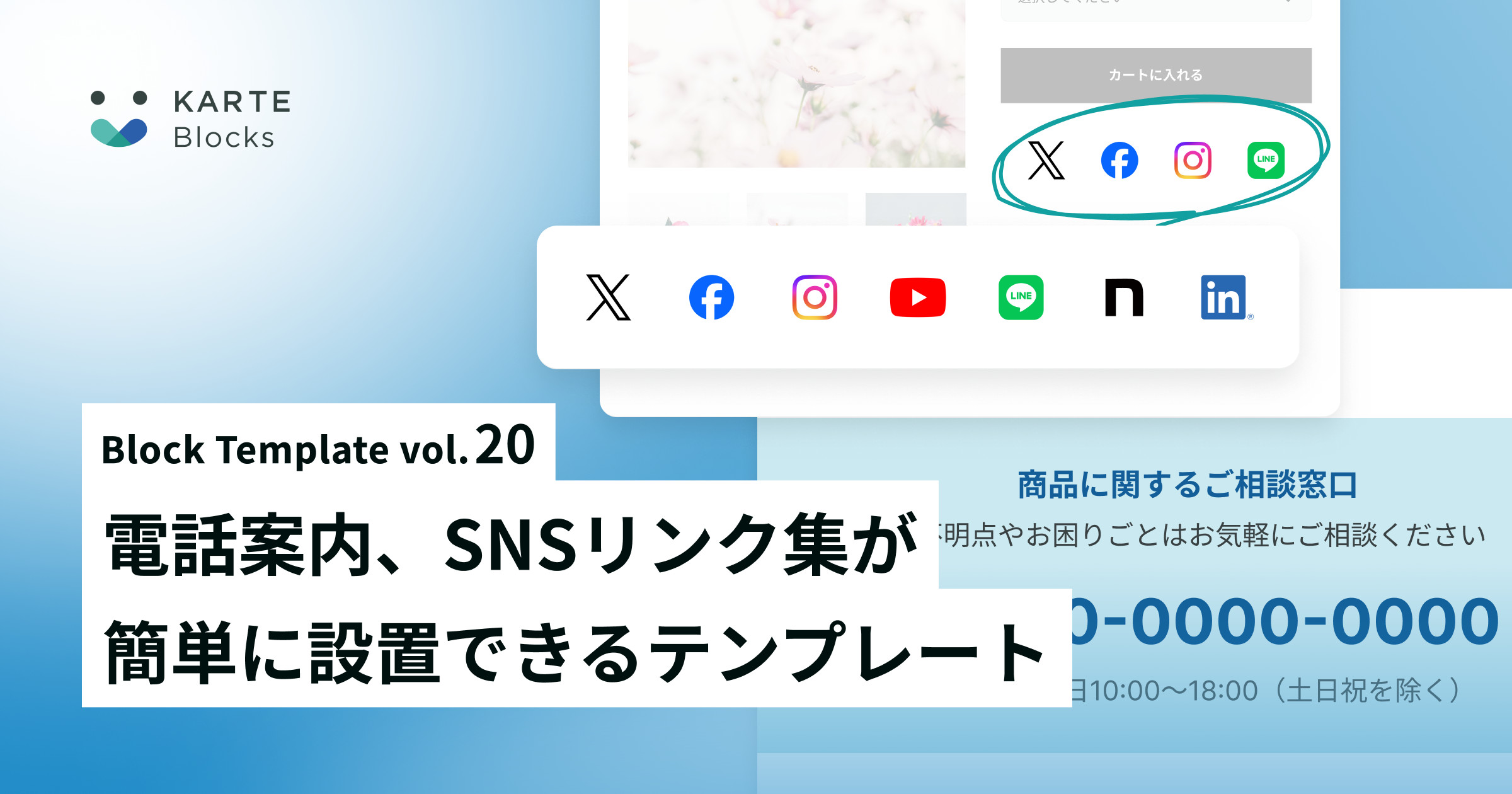The image size is (1512, 794).
Task: Expand the dropdown above the cart button
Action: click(1156, 6)
